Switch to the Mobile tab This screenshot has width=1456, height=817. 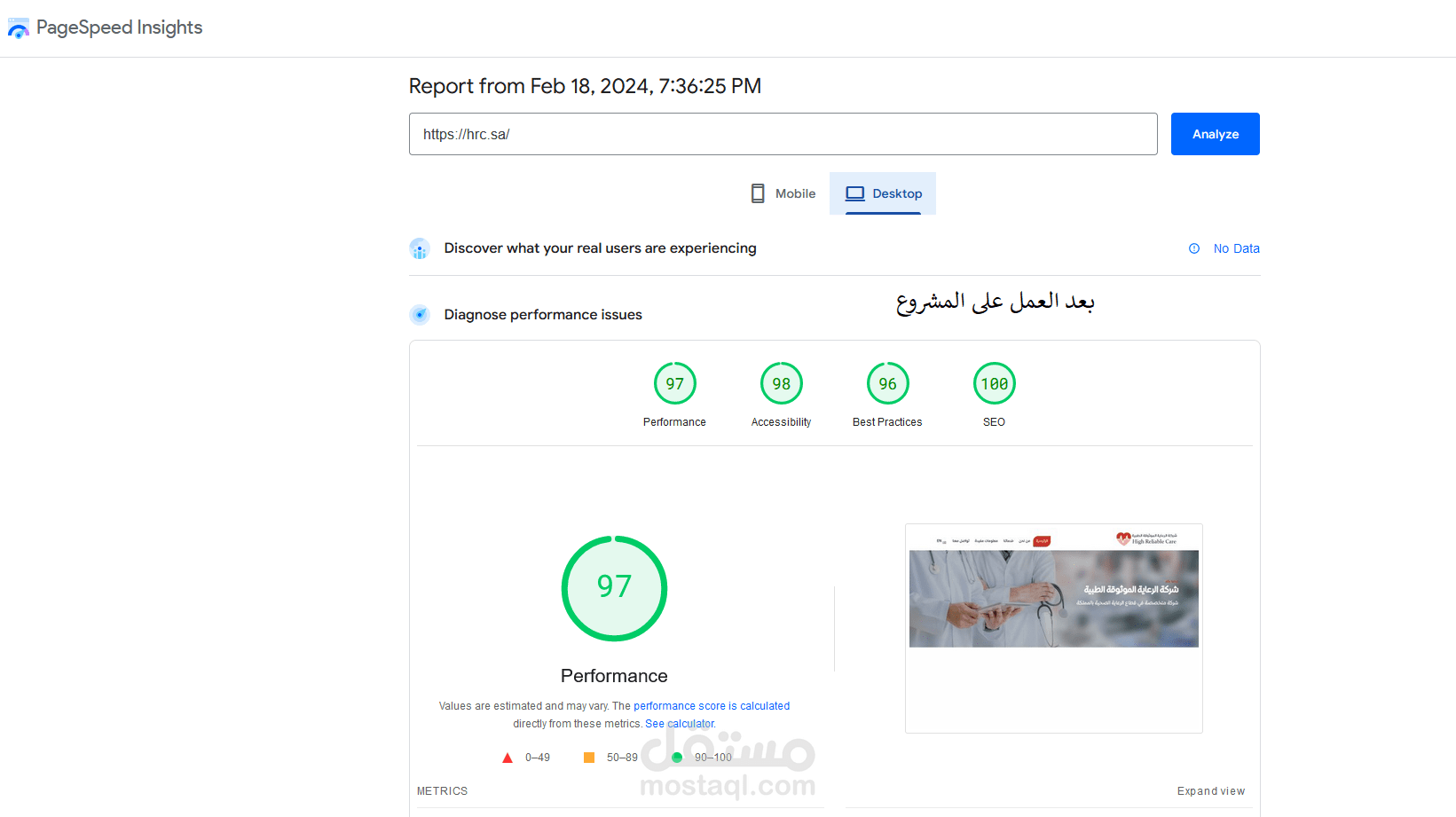tap(783, 193)
